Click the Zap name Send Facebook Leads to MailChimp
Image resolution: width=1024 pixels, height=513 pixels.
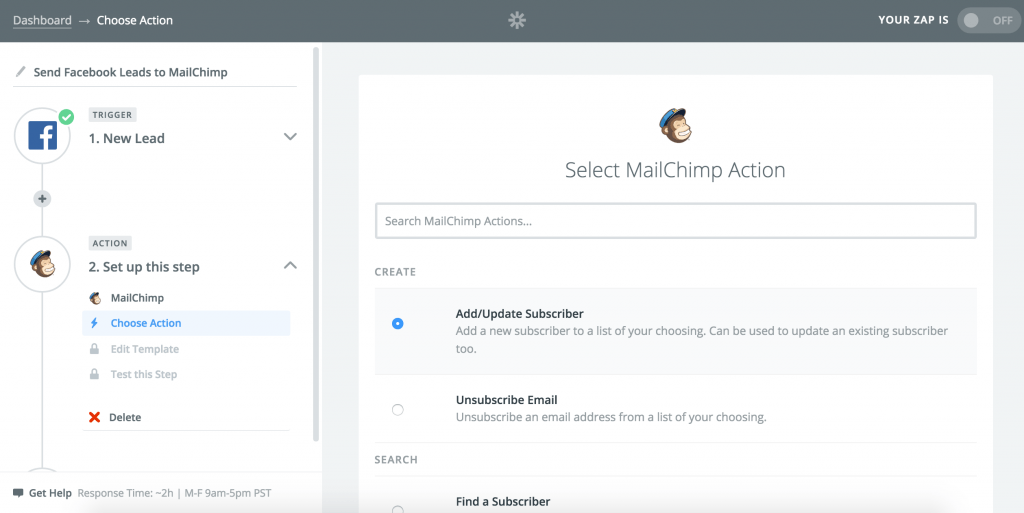[x=131, y=72]
